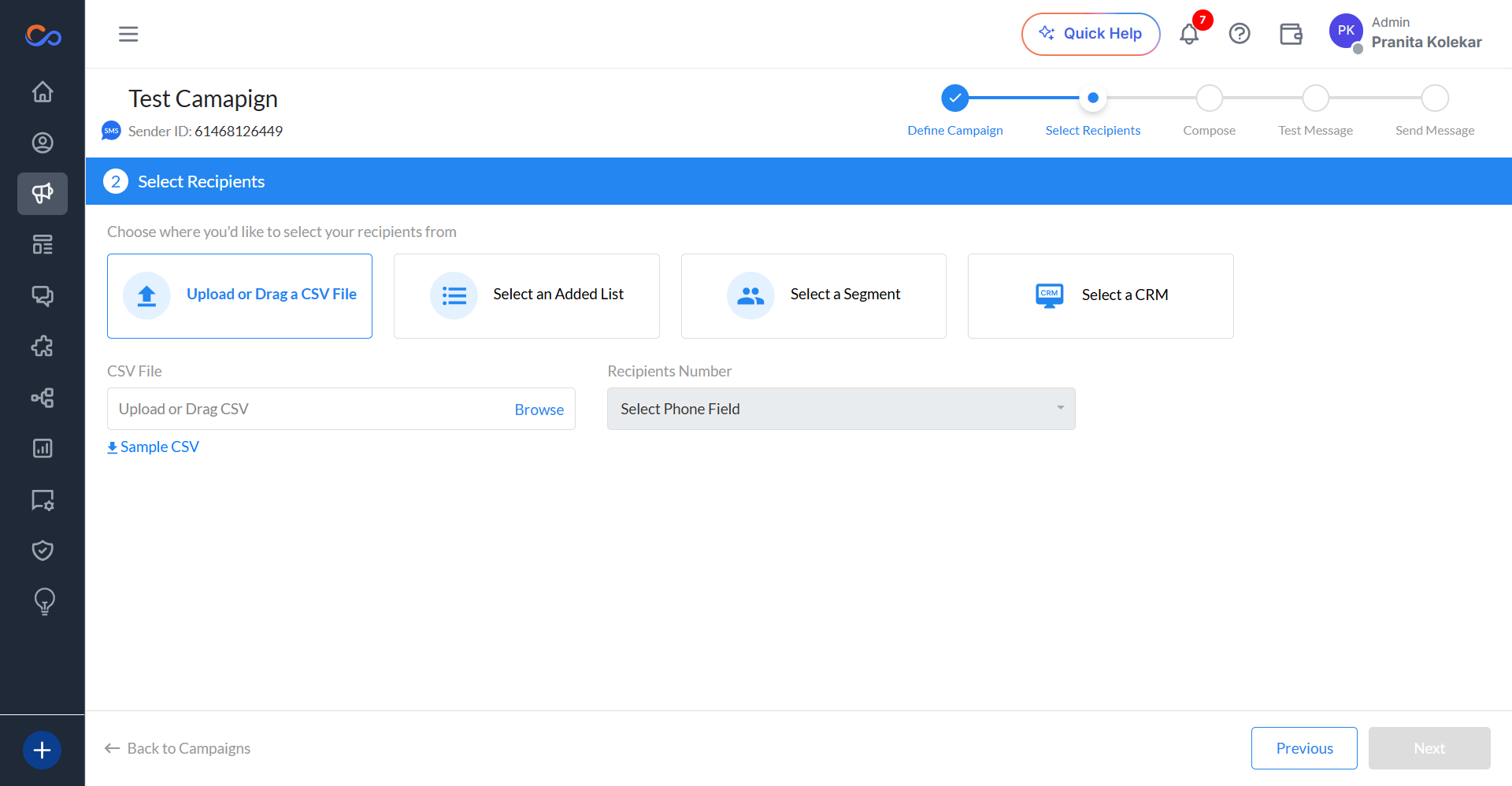Click the infinity logo icon

click(43, 35)
